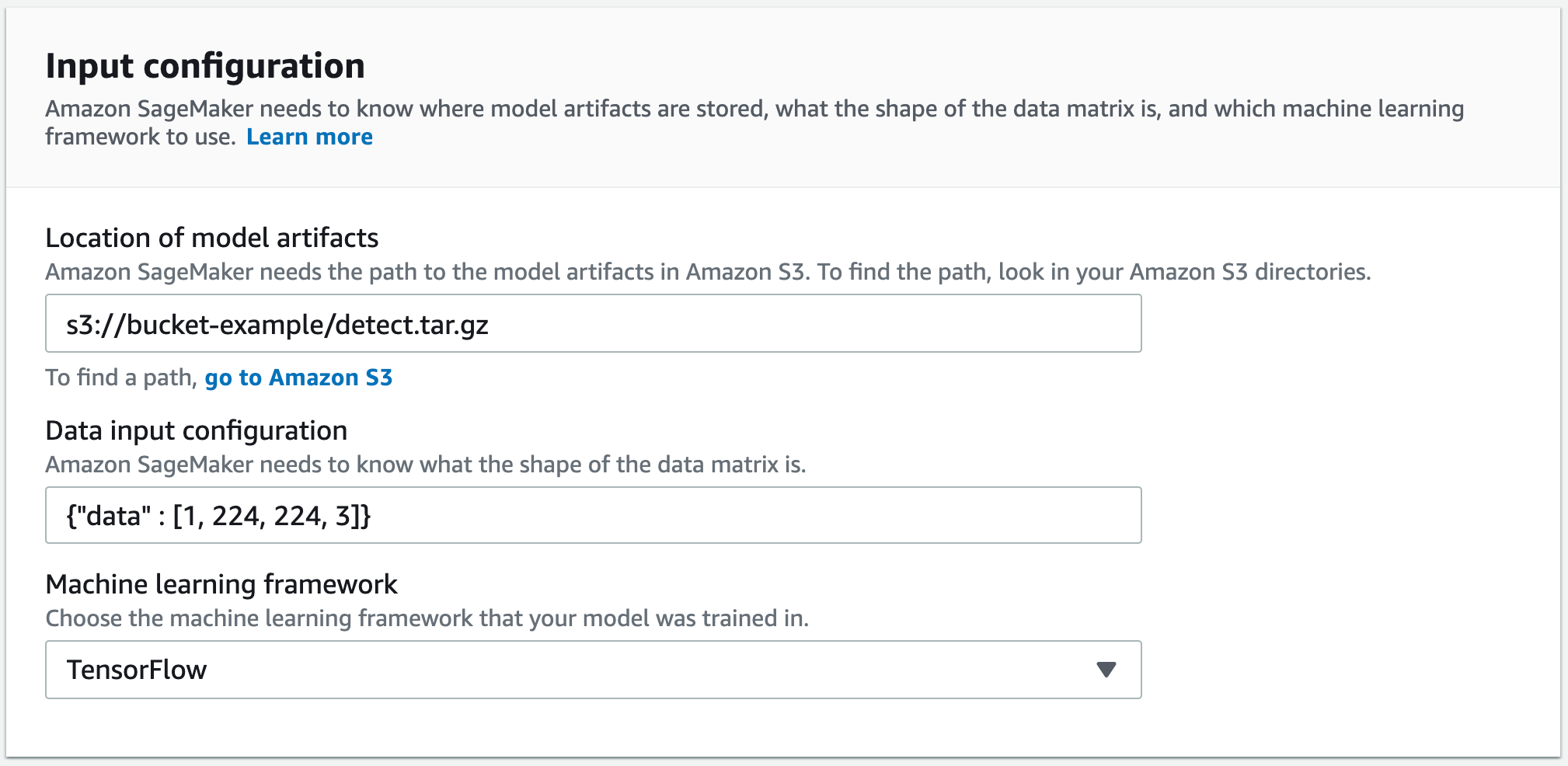Click the downward triangle in framework dropdown
The width and height of the screenshot is (1568, 766).
tap(1106, 669)
